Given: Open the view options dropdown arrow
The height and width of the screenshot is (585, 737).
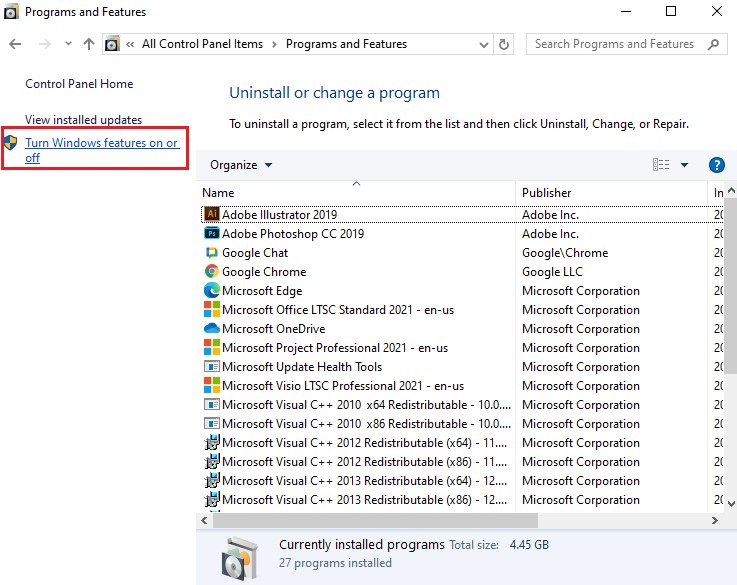Looking at the screenshot, I should (x=684, y=165).
